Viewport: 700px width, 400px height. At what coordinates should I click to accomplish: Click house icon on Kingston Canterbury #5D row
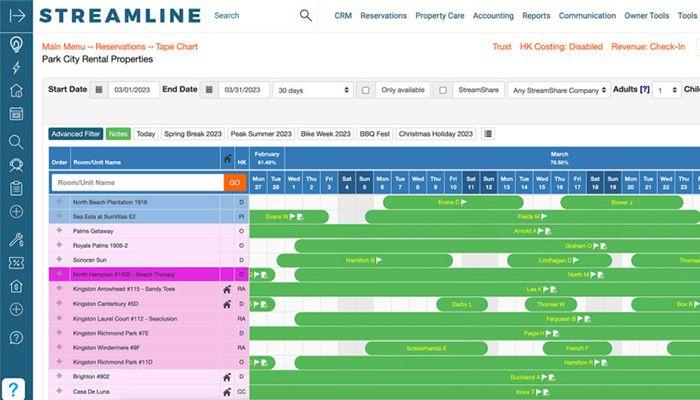tap(227, 304)
